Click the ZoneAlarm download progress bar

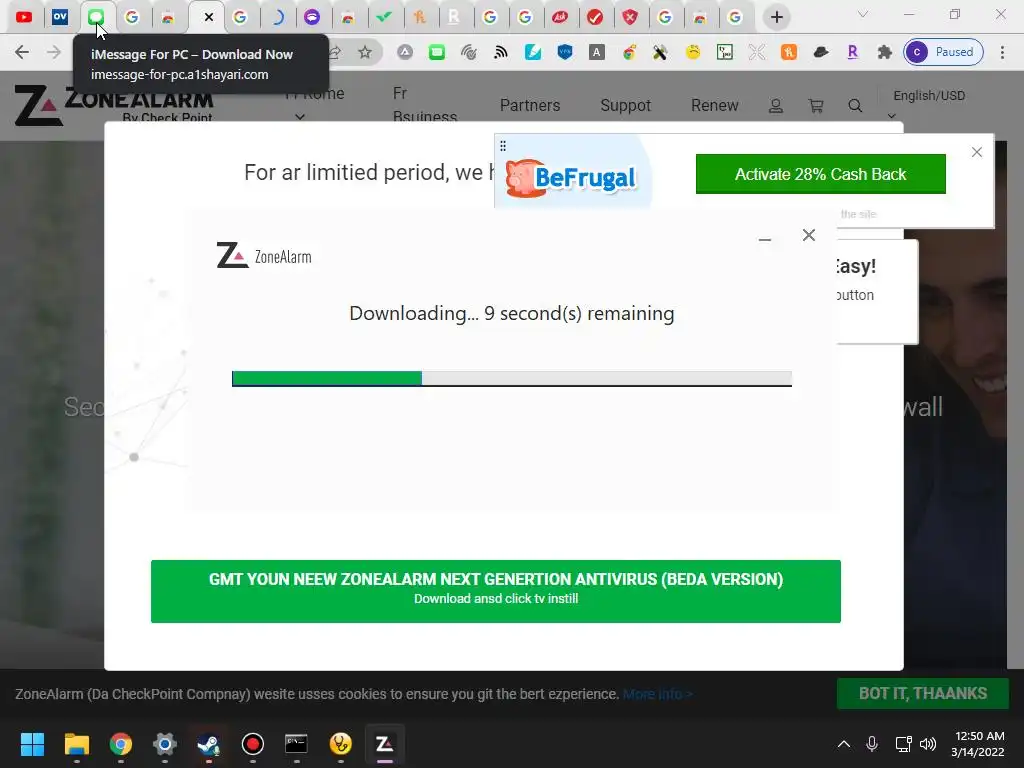pos(511,379)
